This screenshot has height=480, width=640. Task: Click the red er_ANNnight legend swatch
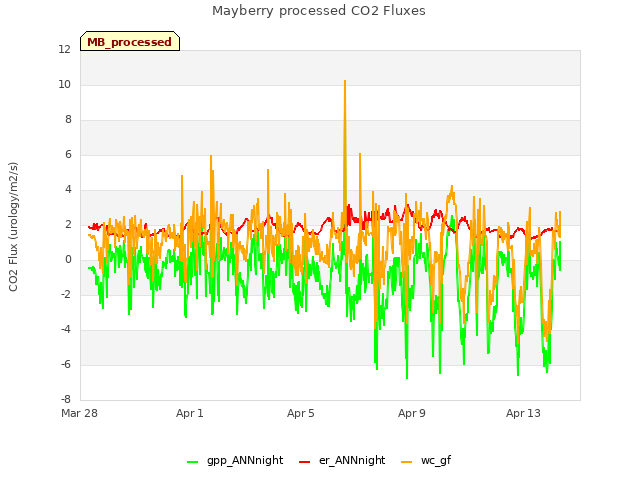pos(304,462)
